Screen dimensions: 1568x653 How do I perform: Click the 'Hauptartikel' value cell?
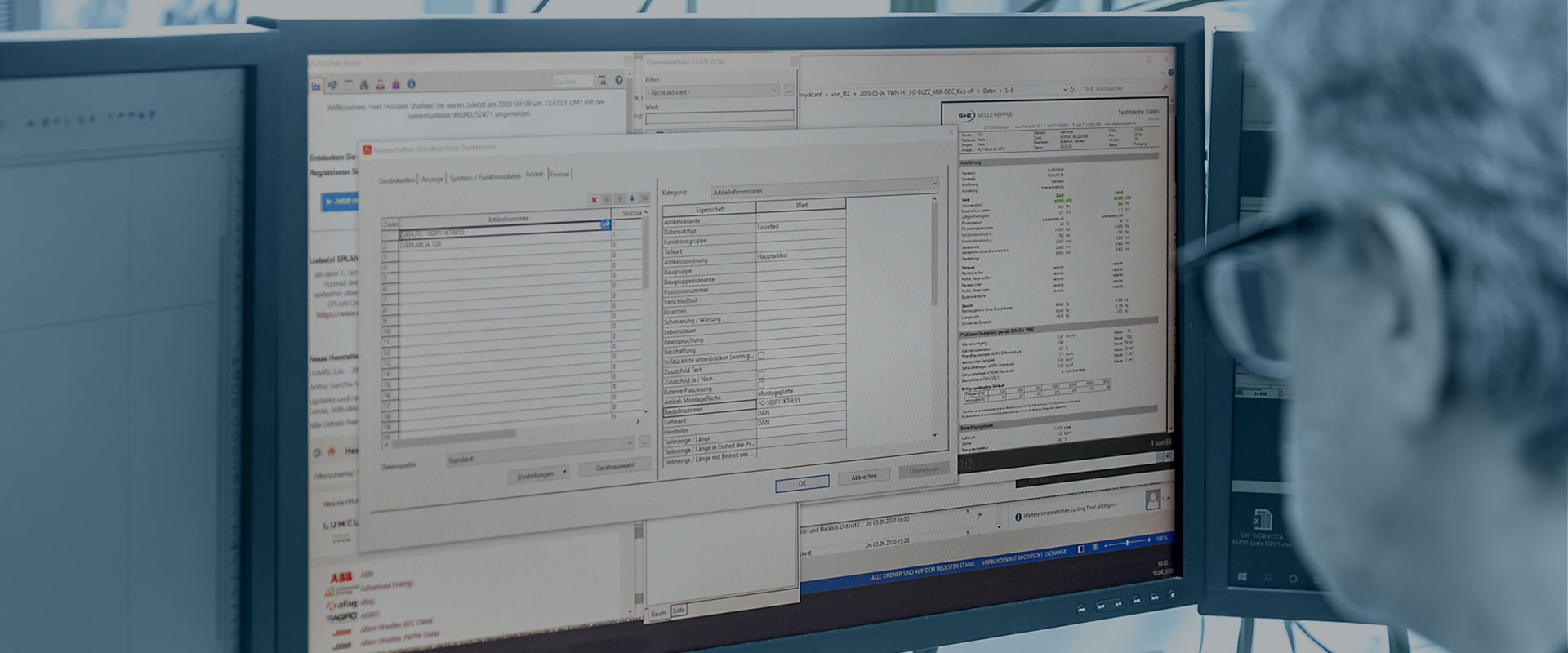(x=800, y=256)
